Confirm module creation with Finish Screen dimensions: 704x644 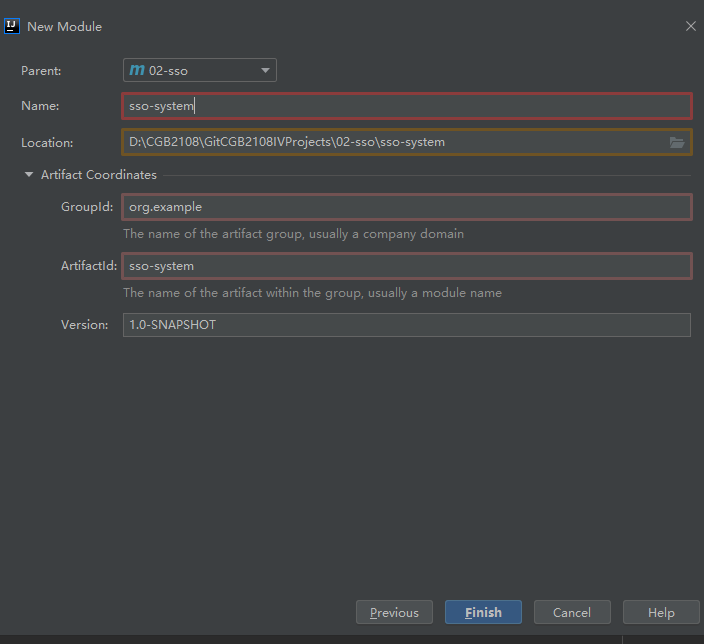pos(483,612)
